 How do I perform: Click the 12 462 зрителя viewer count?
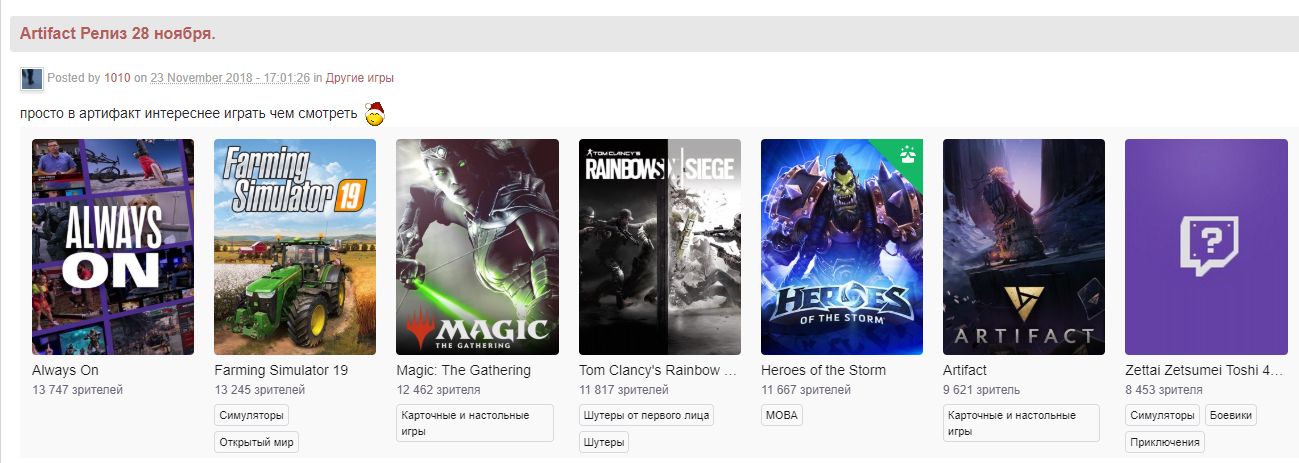438,390
